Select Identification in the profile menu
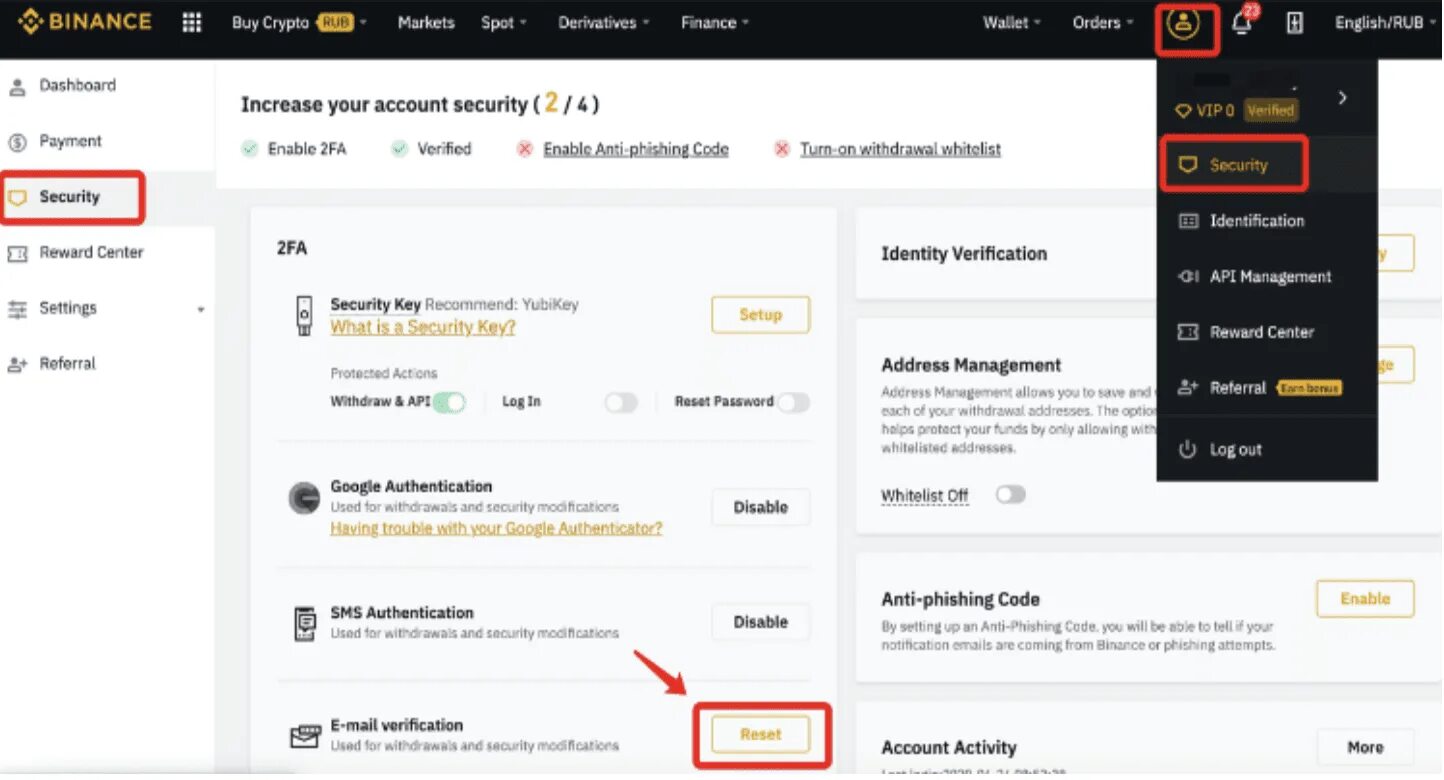The image size is (1444, 780). 1257,221
